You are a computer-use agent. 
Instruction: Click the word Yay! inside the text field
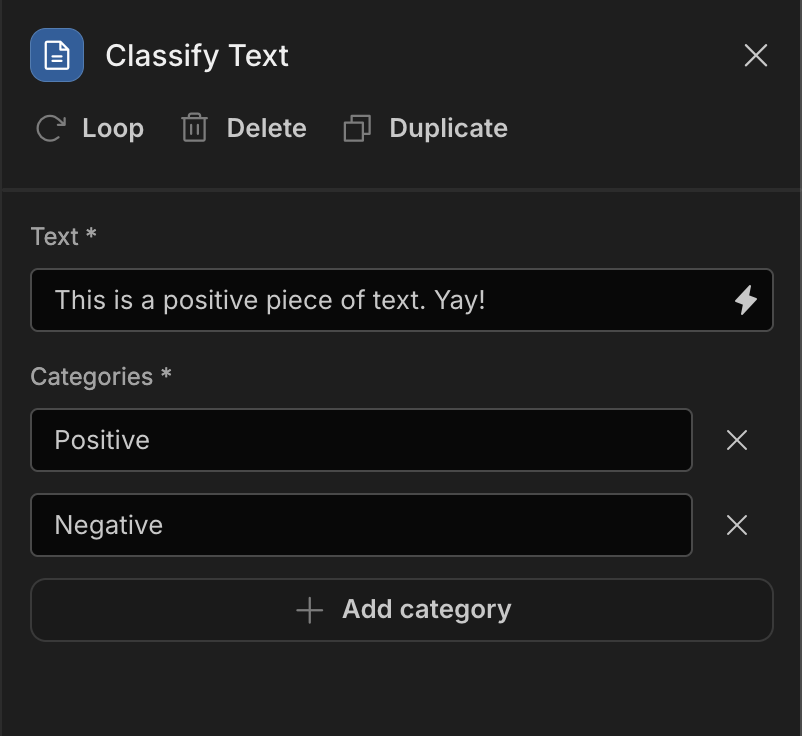(x=459, y=300)
